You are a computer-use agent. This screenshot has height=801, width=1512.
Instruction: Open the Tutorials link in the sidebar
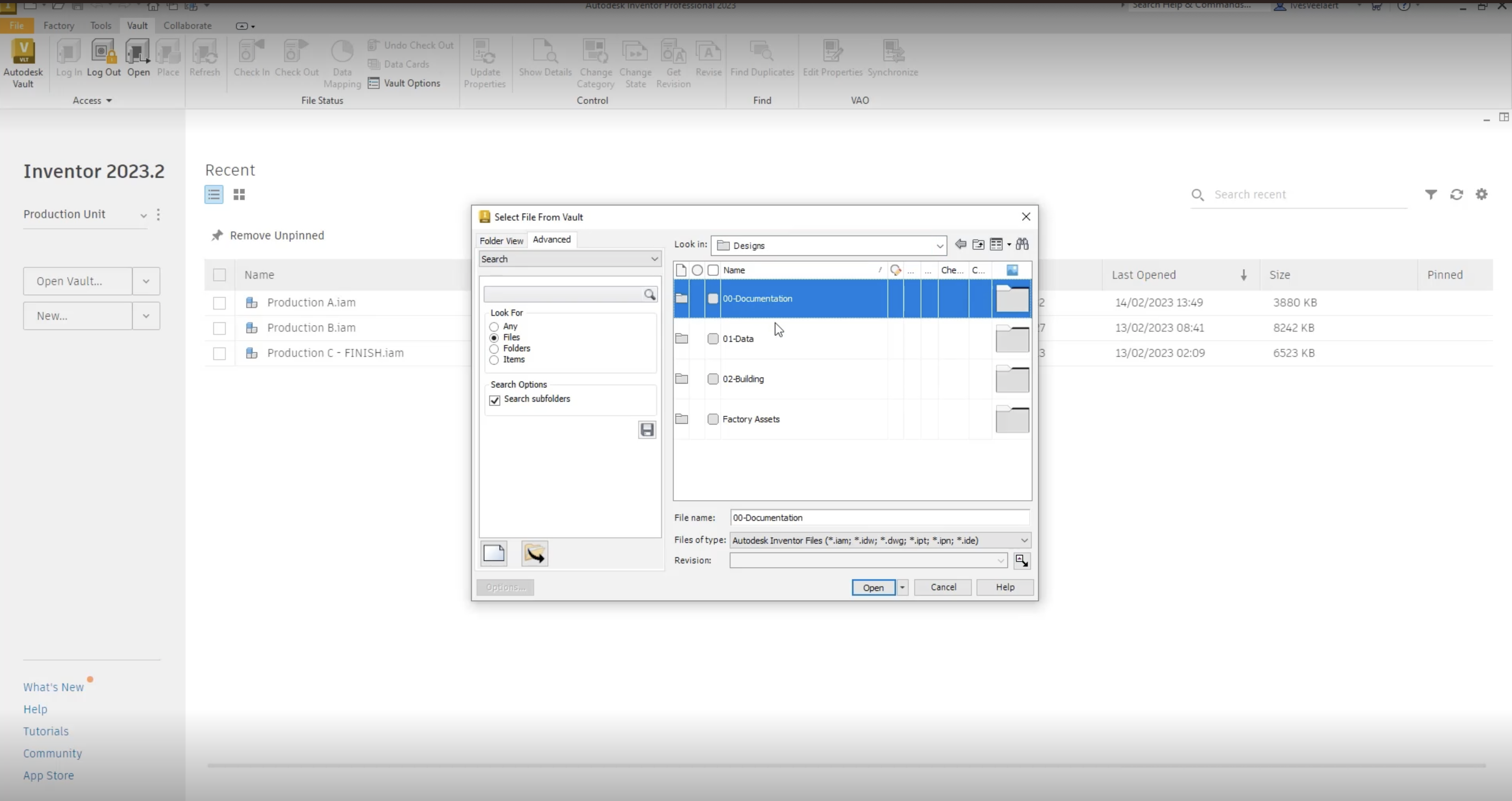click(46, 731)
